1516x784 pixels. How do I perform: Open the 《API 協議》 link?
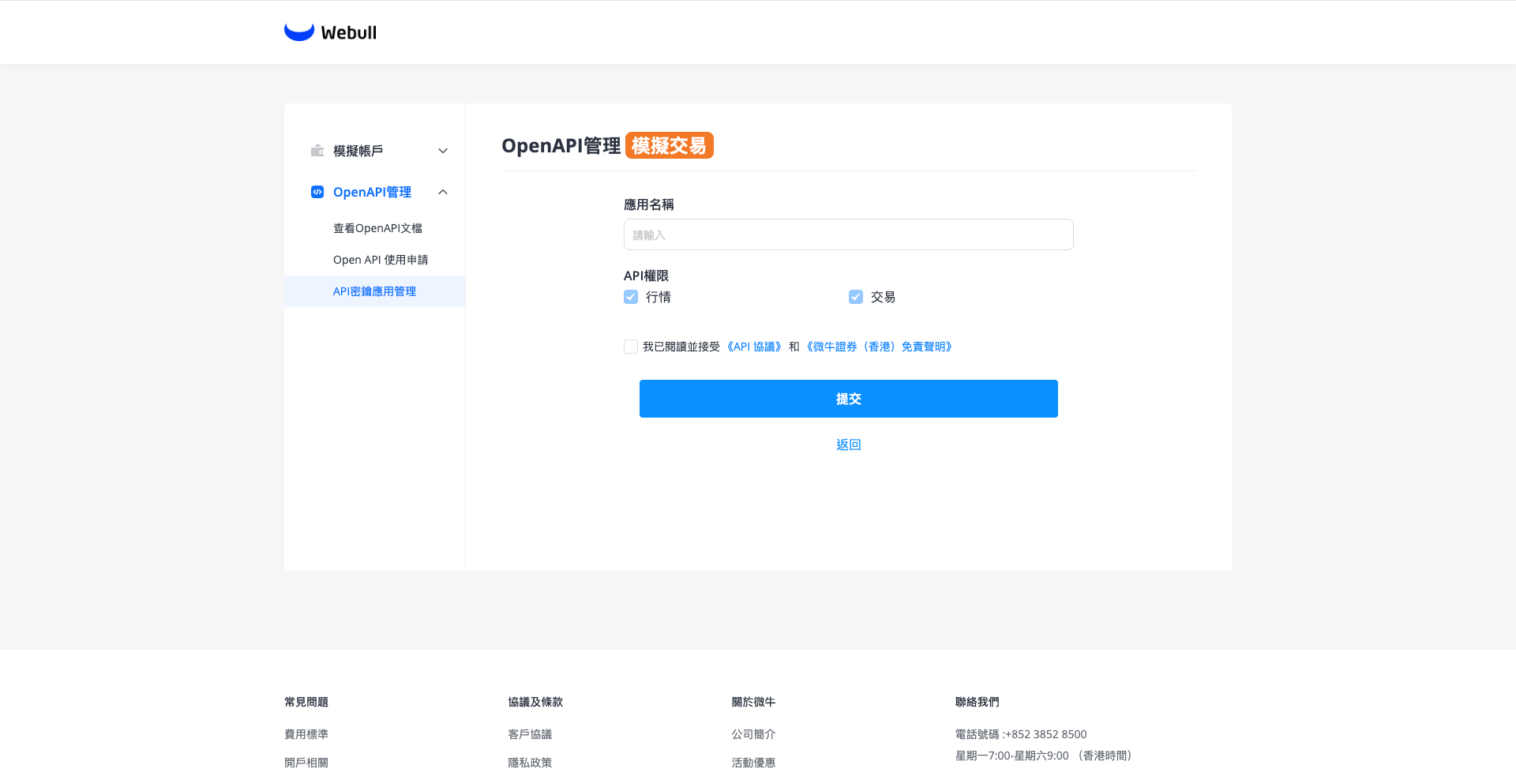pos(754,347)
